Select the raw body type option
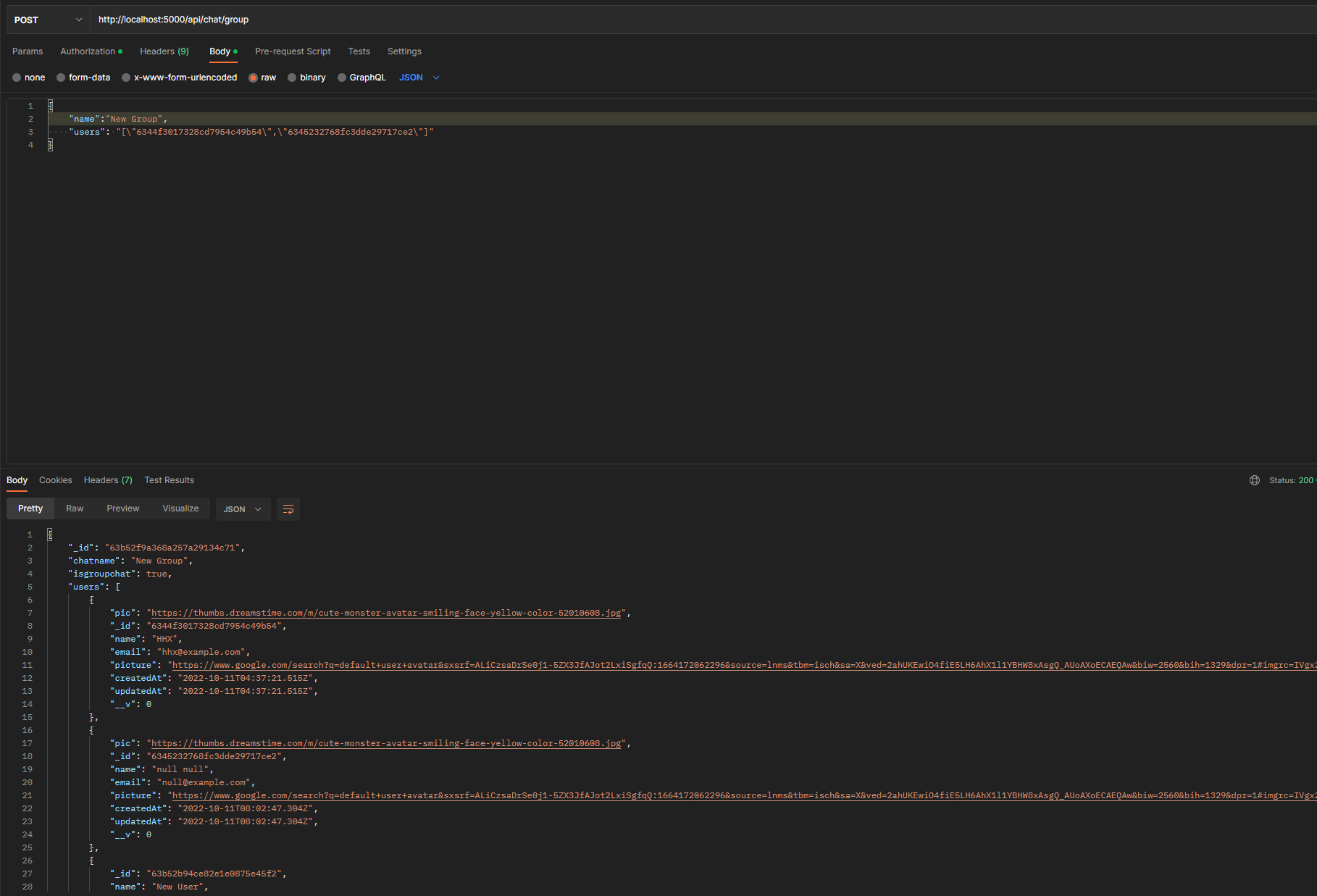The image size is (1317, 896). 262,78
